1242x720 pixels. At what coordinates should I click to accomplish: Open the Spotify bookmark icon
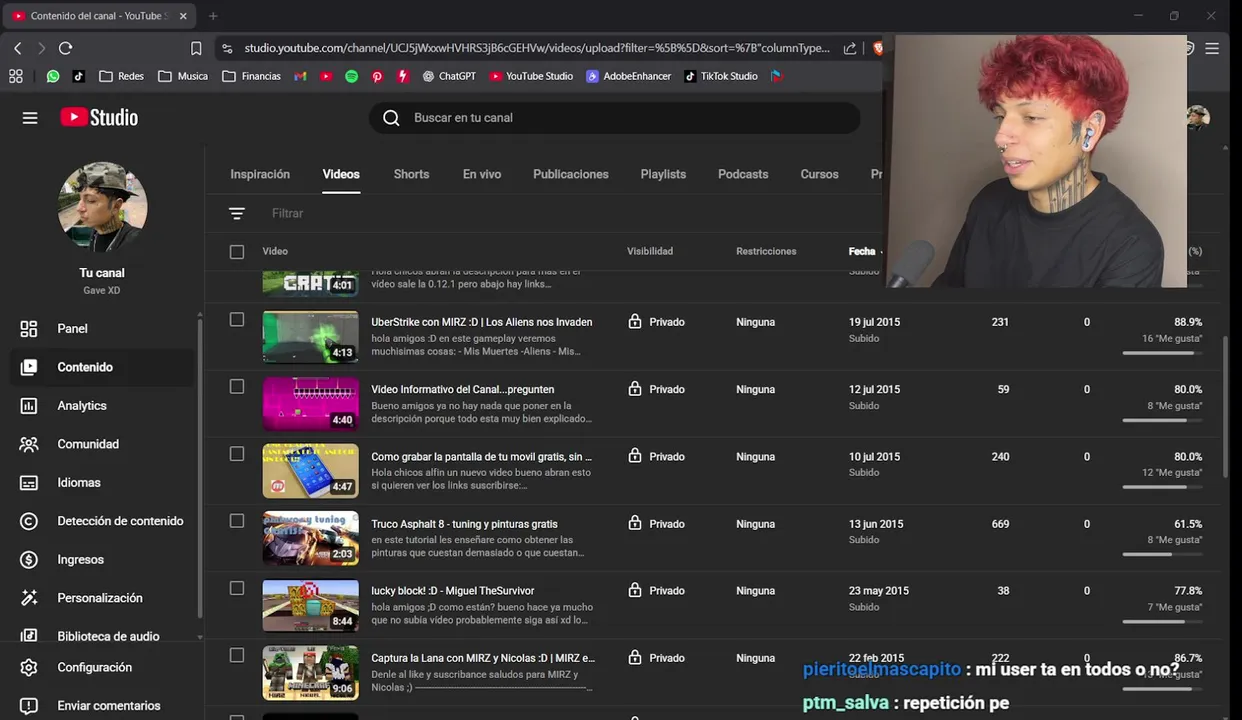pos(351,76)
